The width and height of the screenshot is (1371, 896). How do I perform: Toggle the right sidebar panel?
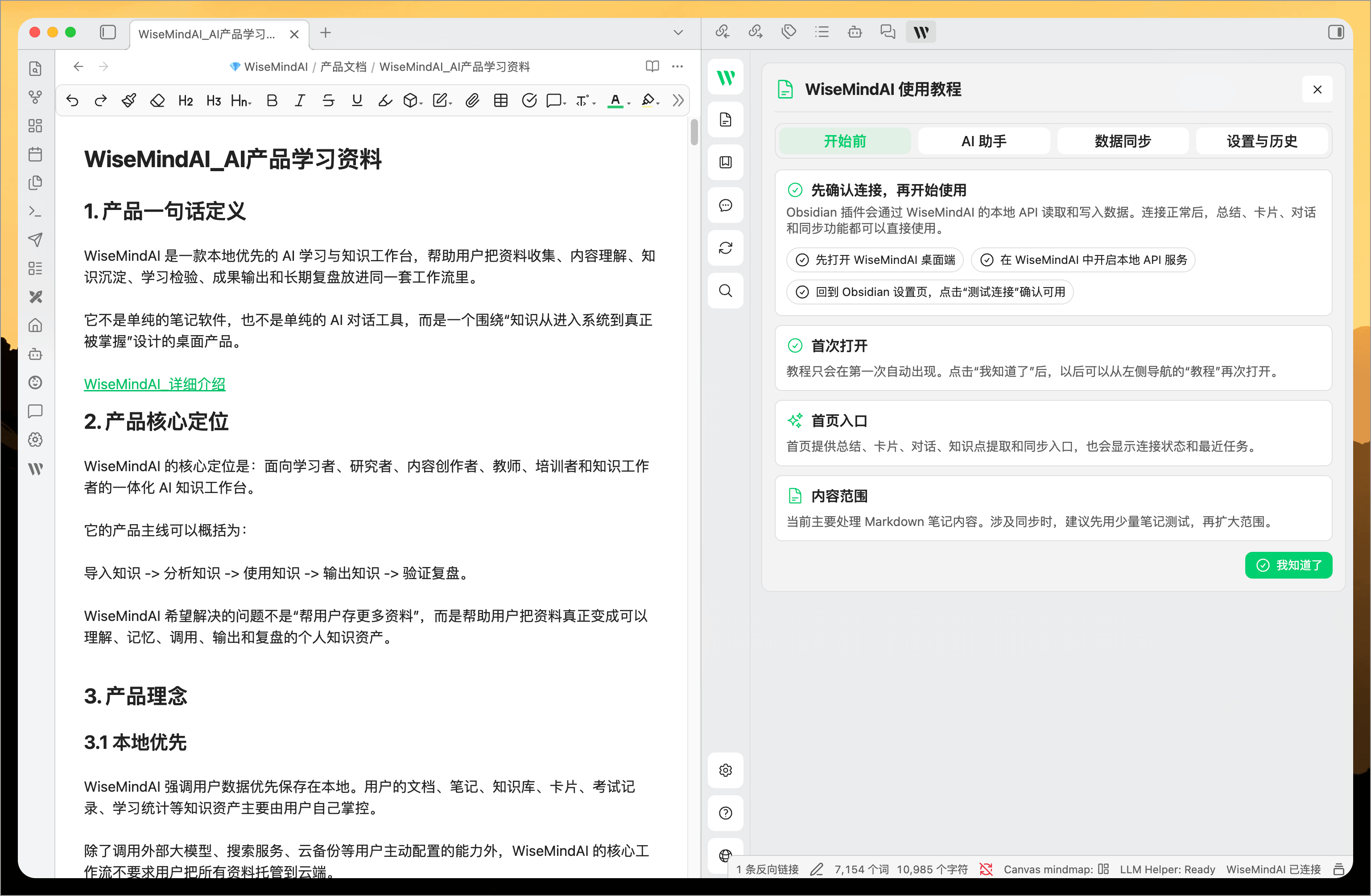tap(1336, 32)
